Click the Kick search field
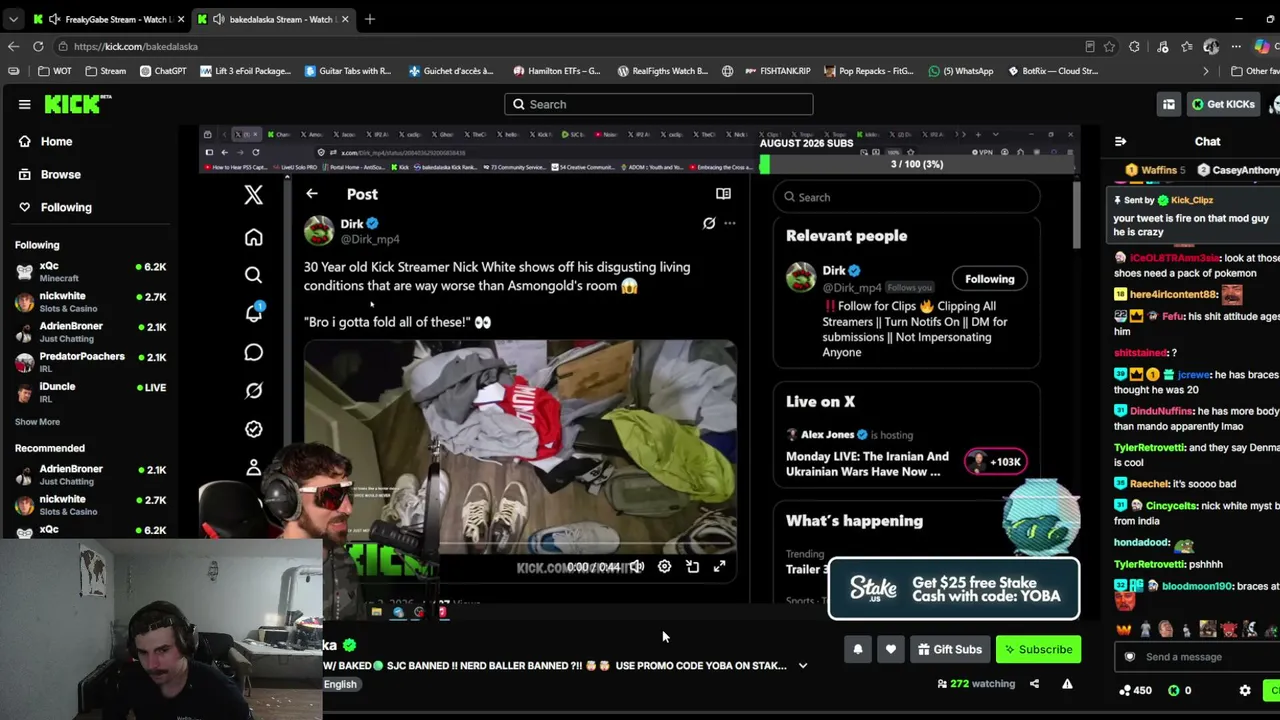 pos(658,104)
